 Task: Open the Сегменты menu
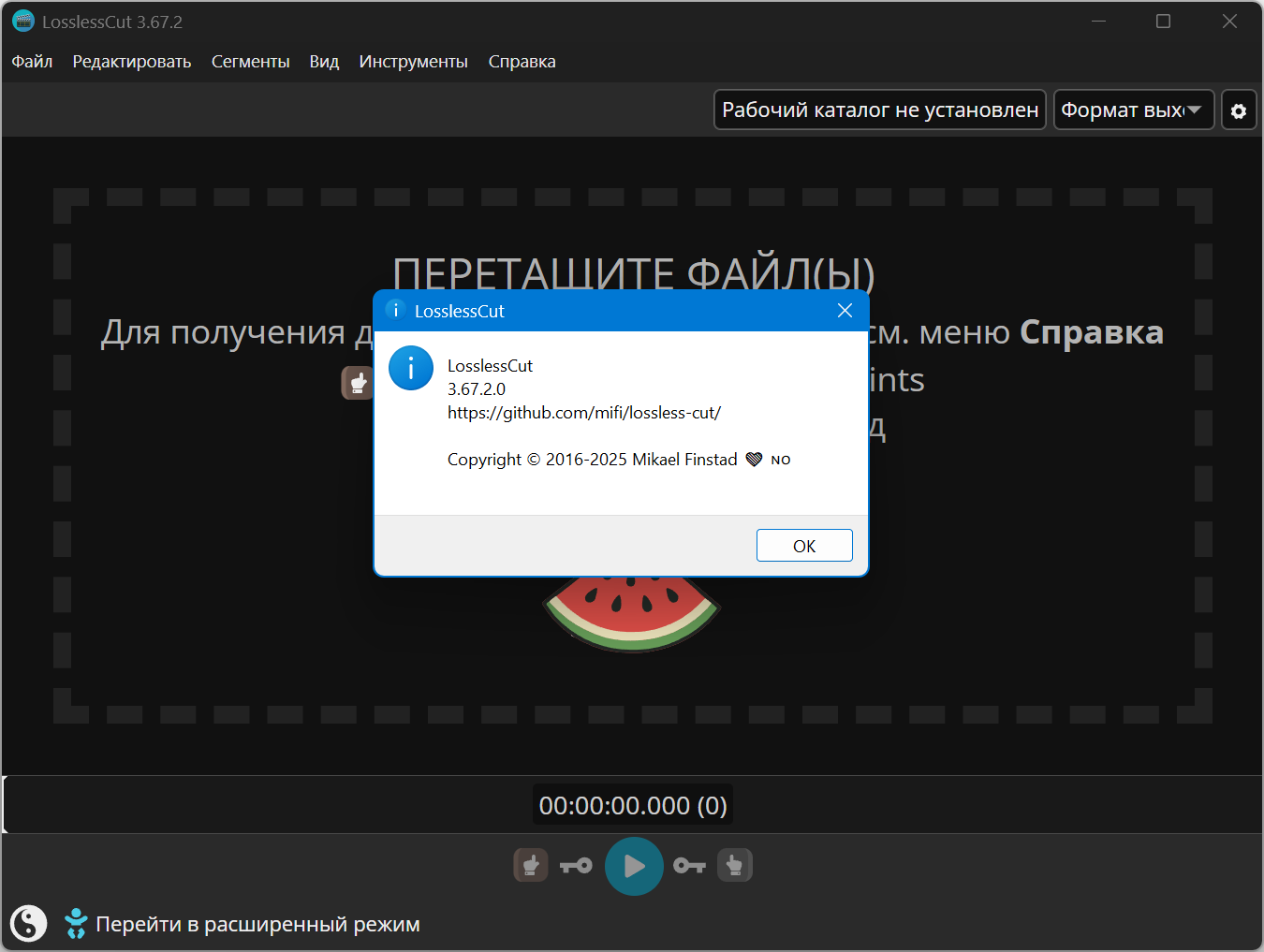[x=250, y=62]
